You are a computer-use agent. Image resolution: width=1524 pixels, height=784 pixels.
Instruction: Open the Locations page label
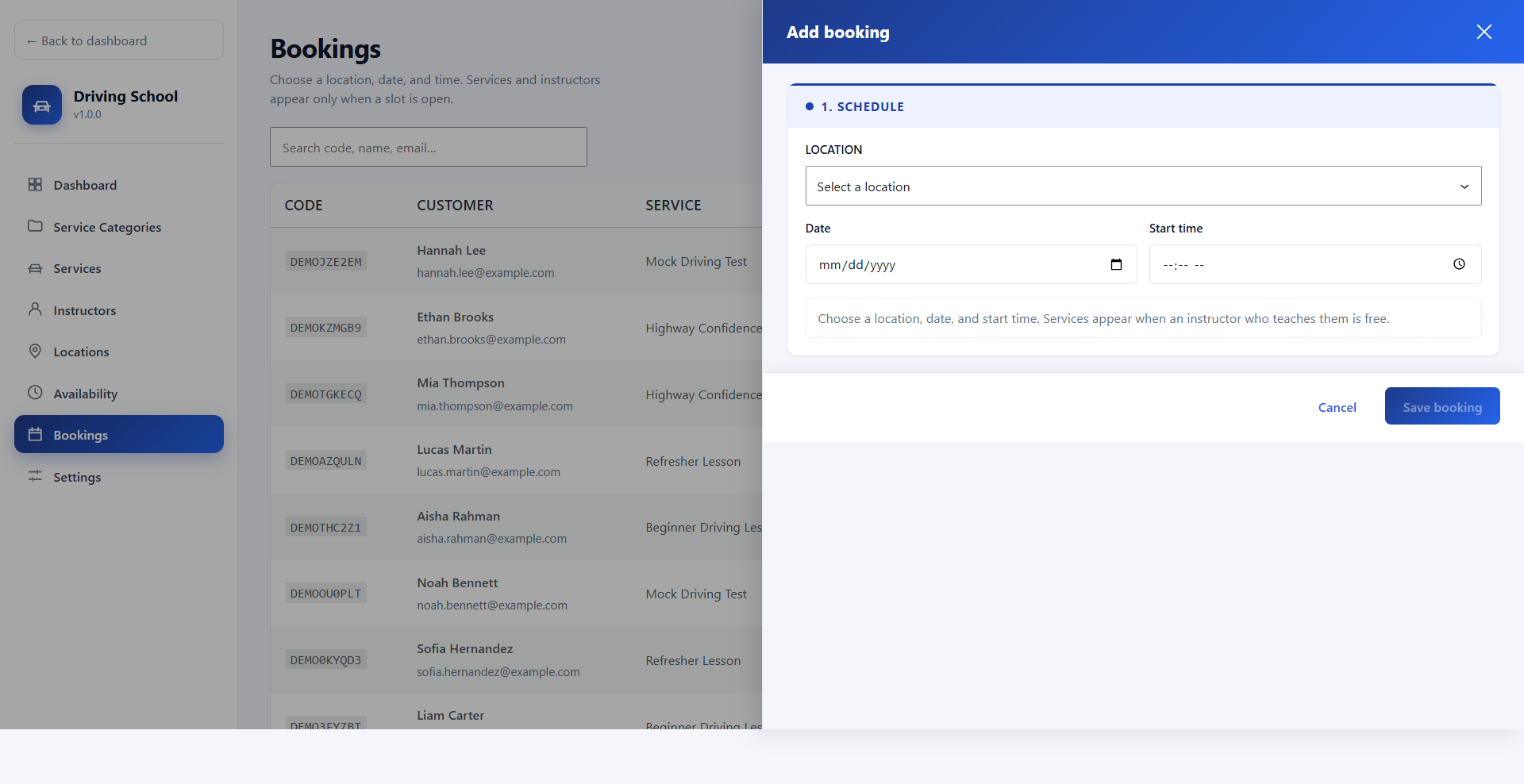[x=81, y=352]
